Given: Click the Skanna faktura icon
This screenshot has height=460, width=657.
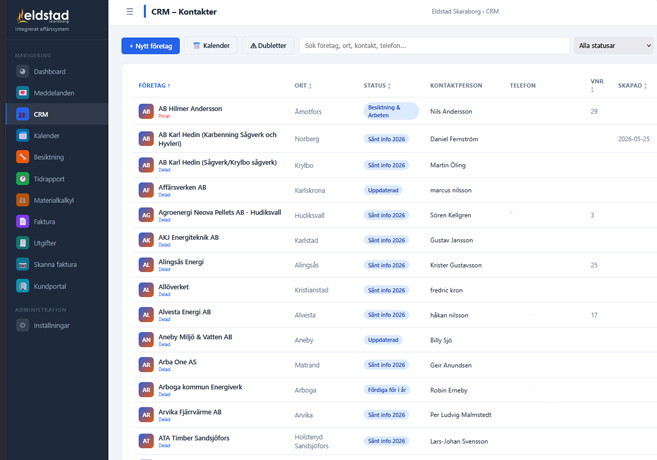Looking at the screenshot, I should 23,264.
